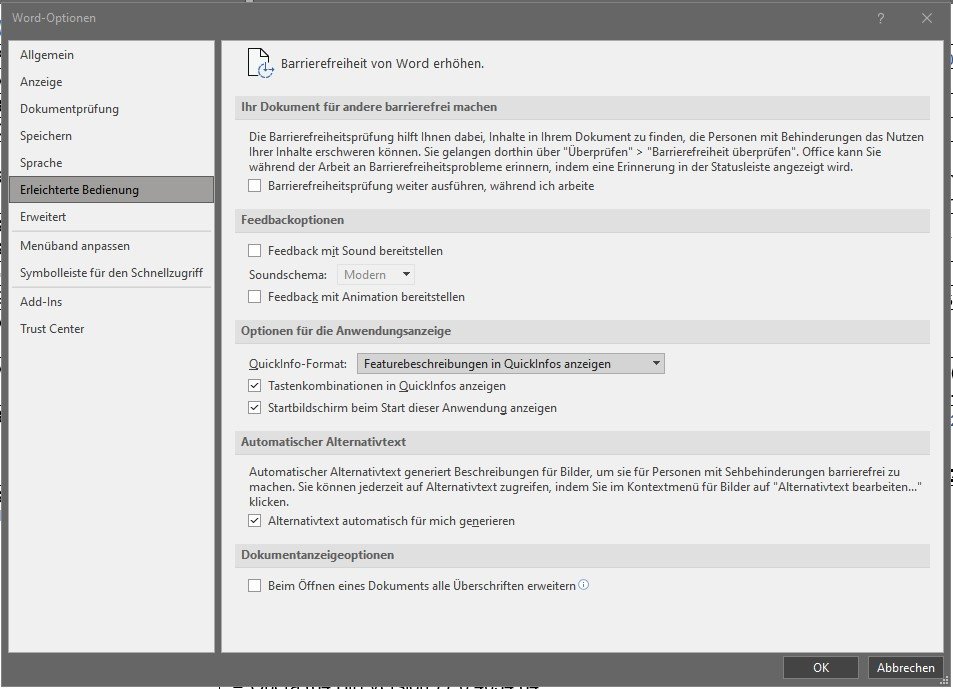Click the Barrierefreiheit von Word erhöhen title

tap(382, 63)
